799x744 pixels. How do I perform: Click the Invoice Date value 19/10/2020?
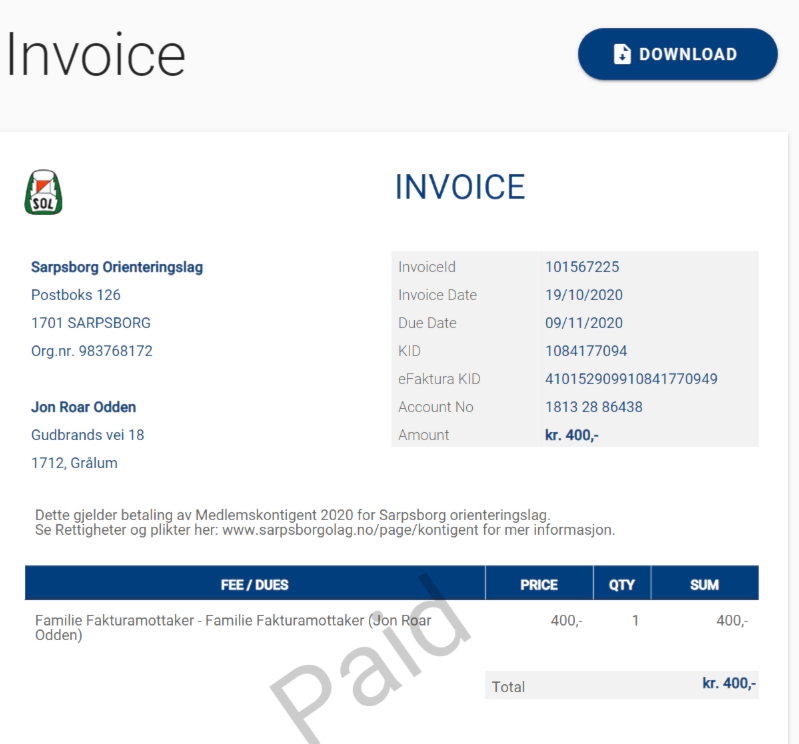583,295
